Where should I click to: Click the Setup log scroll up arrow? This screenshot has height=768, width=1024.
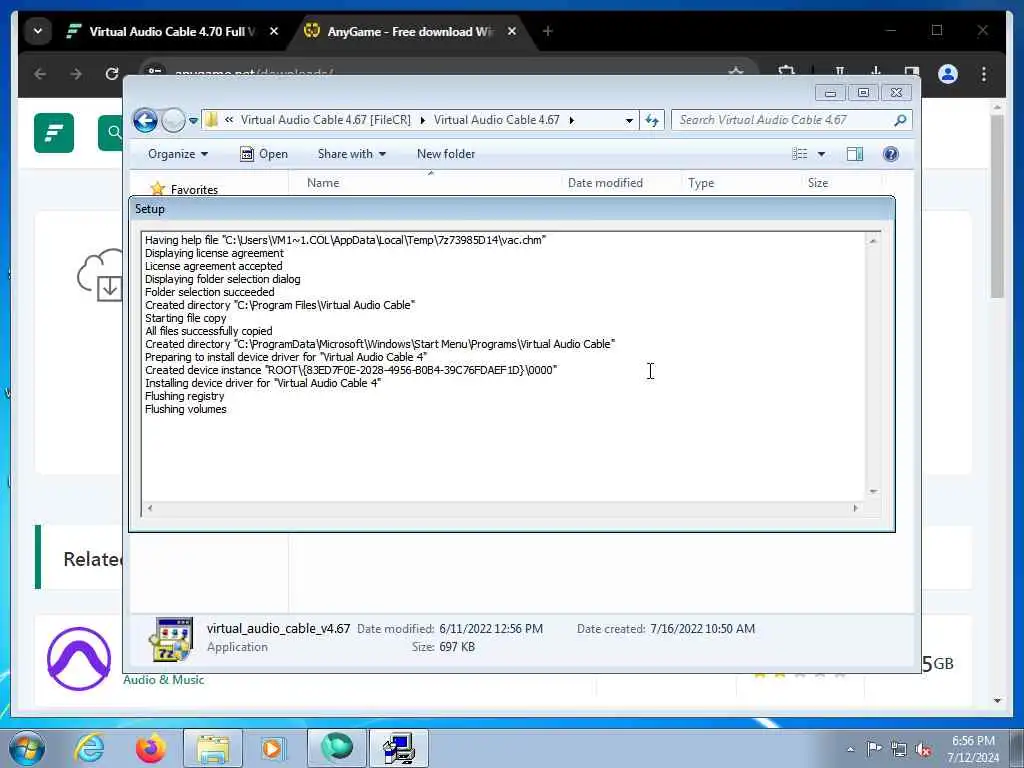click(872, 241)
